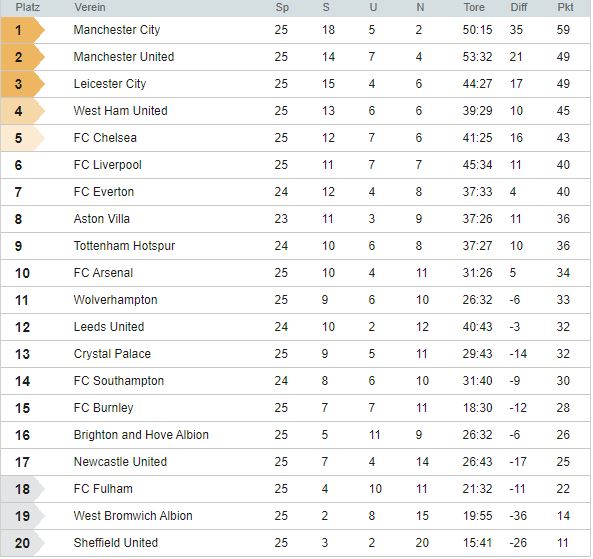Open the Manchester City team link
Screen dimensions: 593x559
[117, 30]
